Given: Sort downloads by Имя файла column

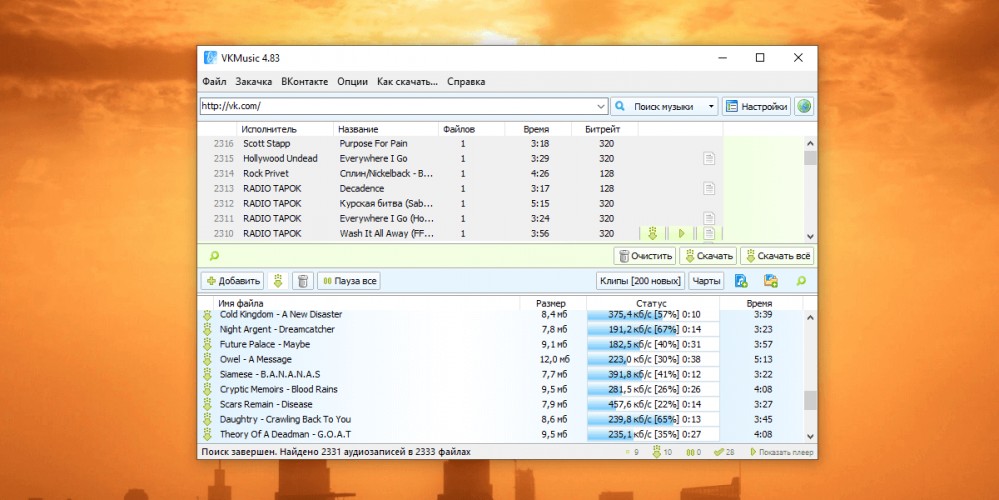Looking at the screenshot, I should pyautogui.click(x=366, y=303).
